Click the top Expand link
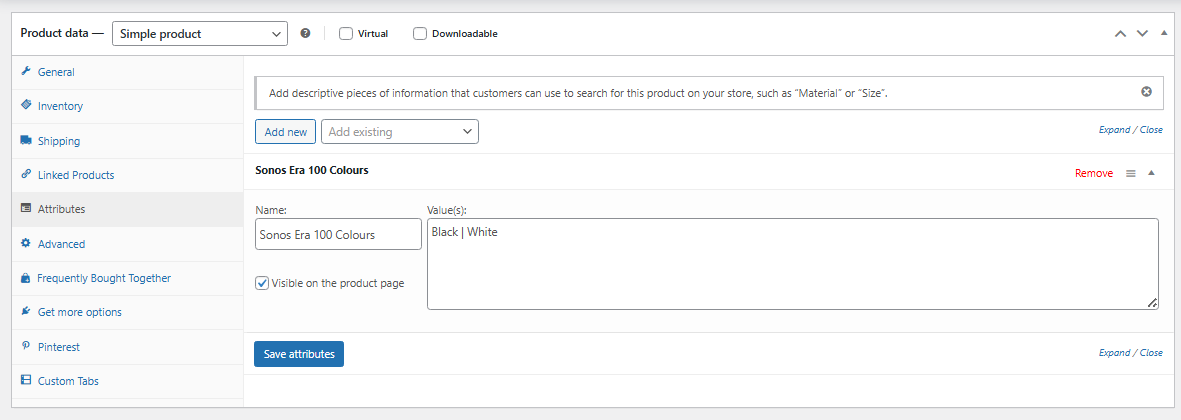This screenshot has width=1181, height=420. [x=1114, y=129]
